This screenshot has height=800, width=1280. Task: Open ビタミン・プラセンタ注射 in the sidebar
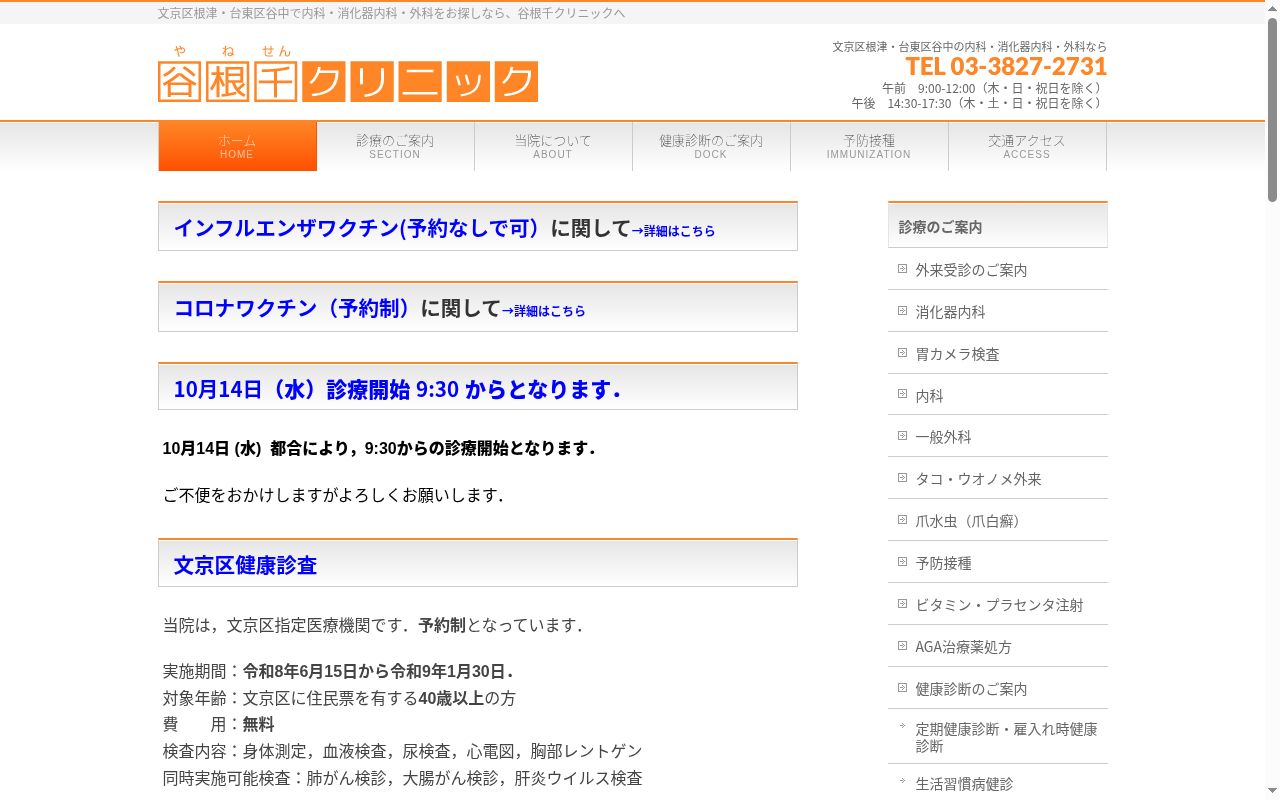(999, 605)
